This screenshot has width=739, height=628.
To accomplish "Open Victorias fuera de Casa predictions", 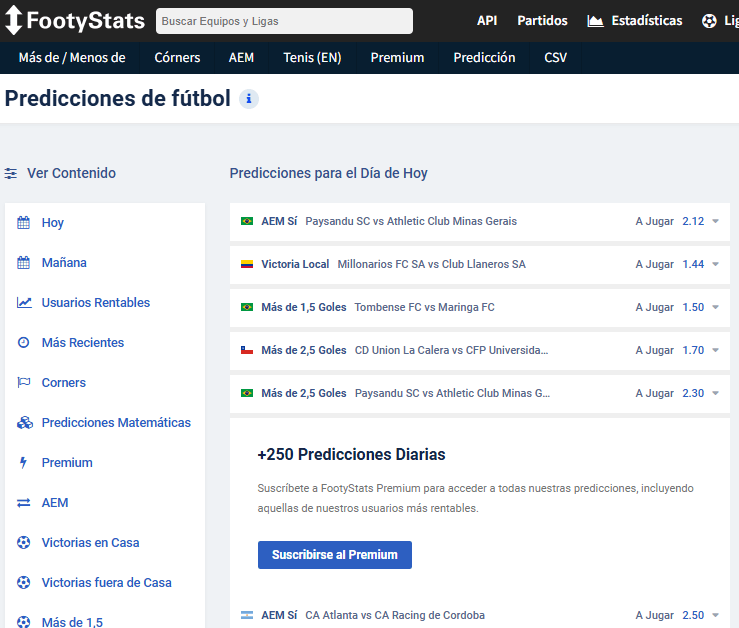I will 107,583.
